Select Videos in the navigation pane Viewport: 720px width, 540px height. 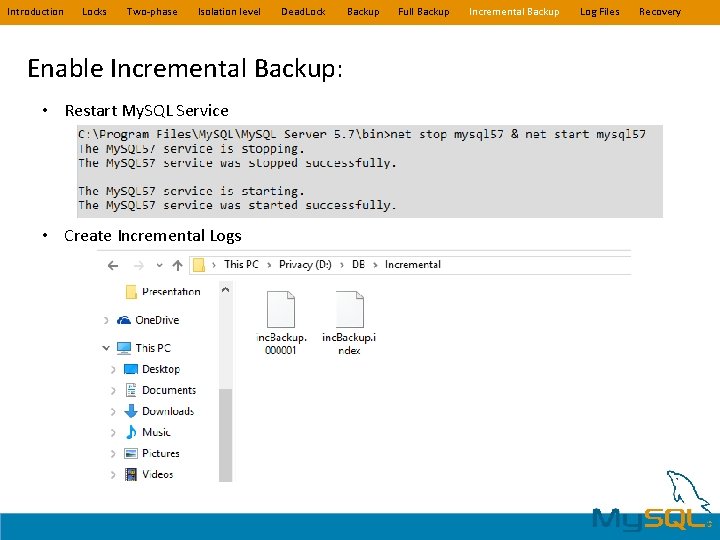[158, 475]
